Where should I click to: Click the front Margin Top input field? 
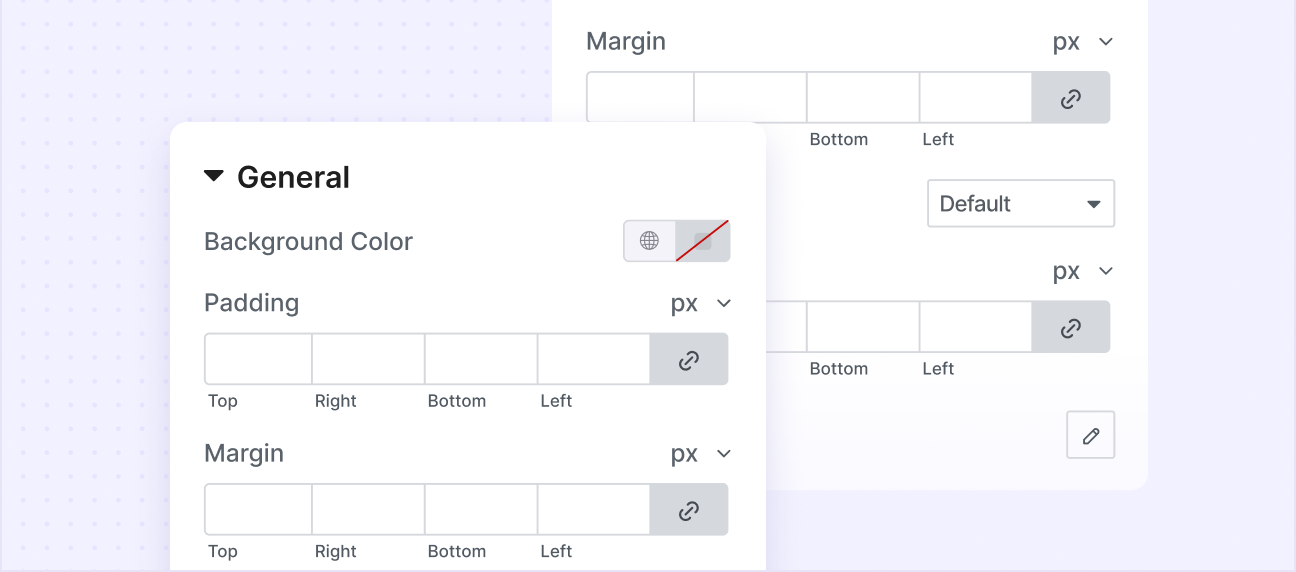259,510
